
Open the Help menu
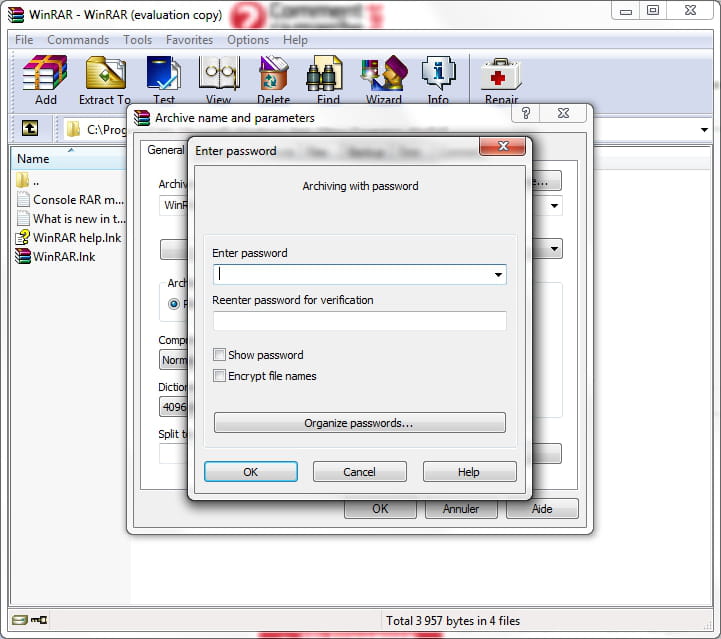click(295, 40)
